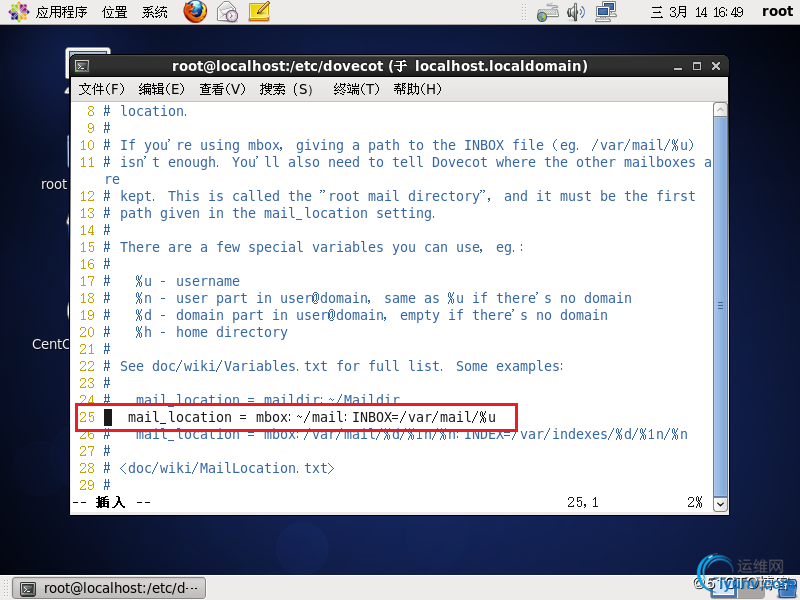Open the 文件(F) menu in terminal

[102, 89]
